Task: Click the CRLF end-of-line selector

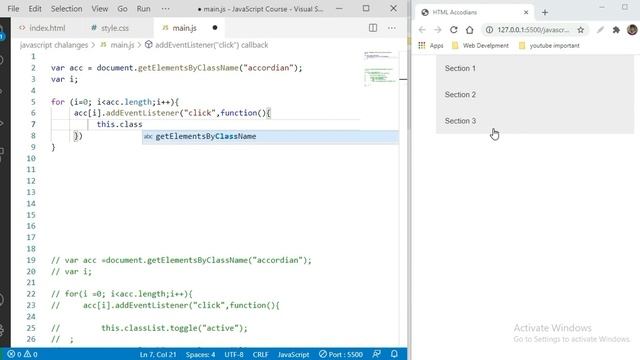Action: 260,354
